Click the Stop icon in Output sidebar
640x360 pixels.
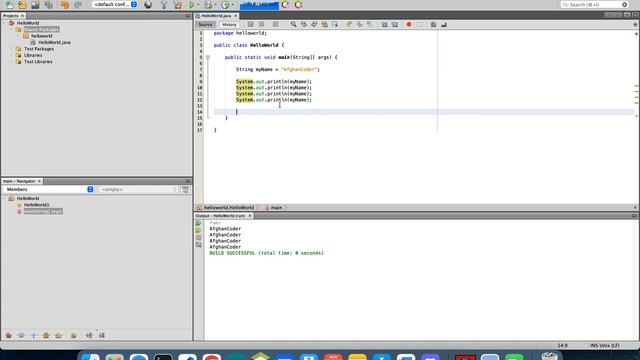(198, 238)
